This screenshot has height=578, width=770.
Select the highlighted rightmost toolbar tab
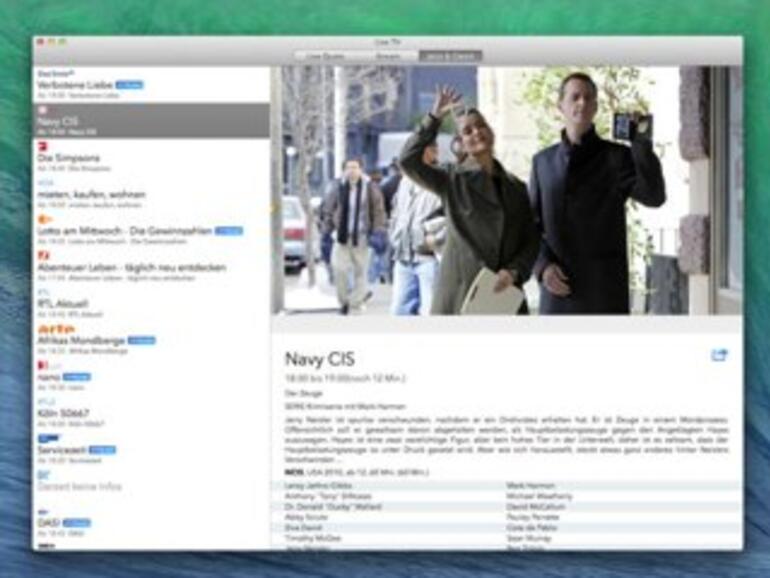click(x=450, y=56)
